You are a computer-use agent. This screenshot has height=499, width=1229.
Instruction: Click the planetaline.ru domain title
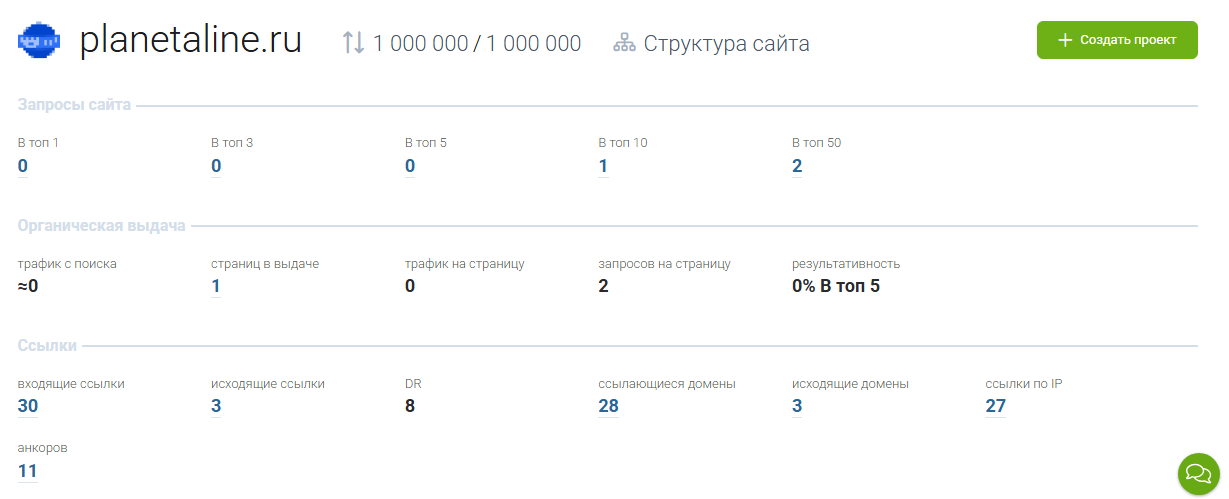point(191,41)
